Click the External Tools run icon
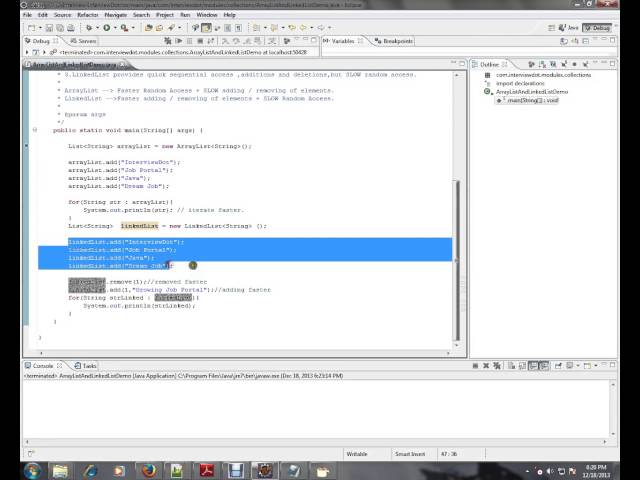Image resolution: width=640 pixels, height=480 pixels. tap(124, 28)
